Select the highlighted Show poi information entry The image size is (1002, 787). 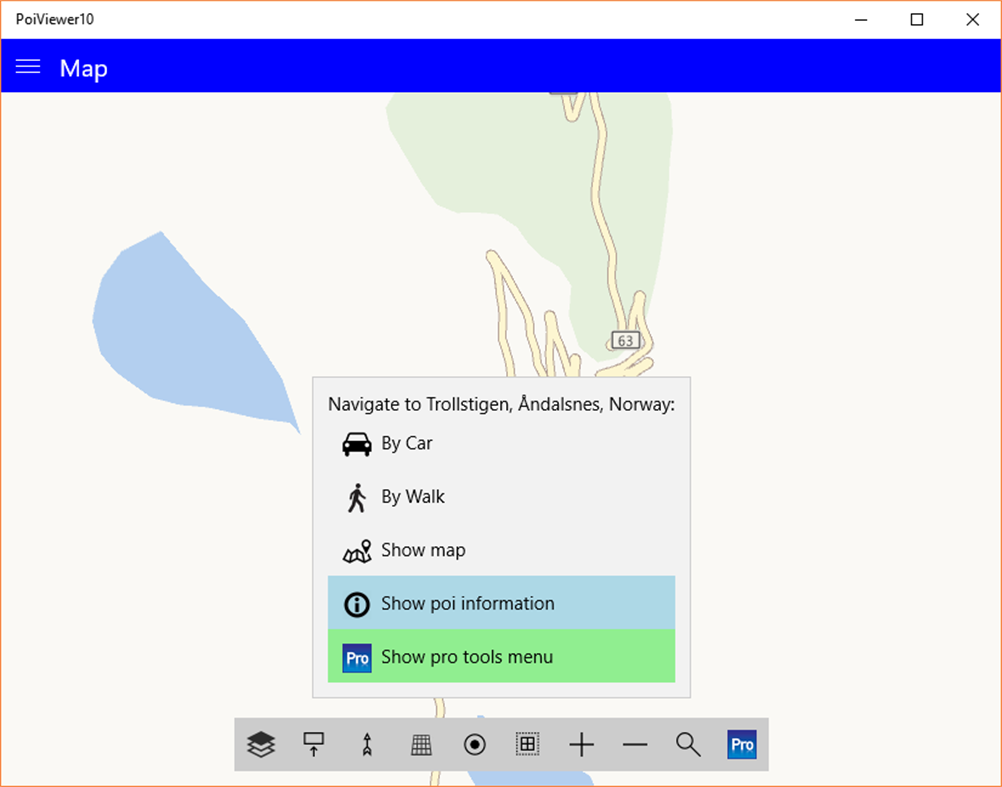[x=468, y=604]
